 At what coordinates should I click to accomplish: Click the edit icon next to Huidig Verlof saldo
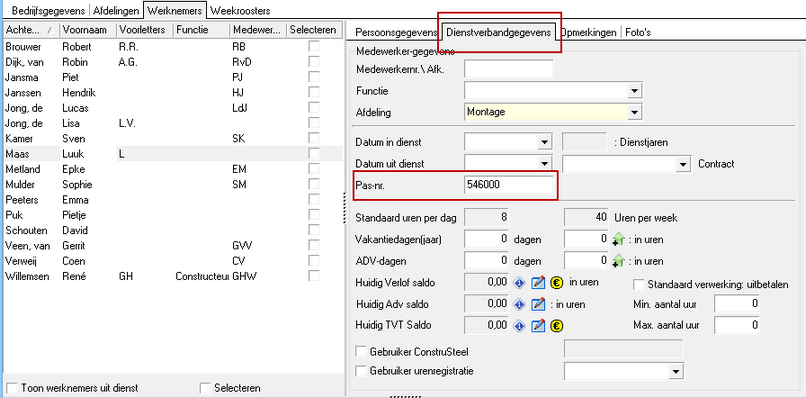(538, 283)
